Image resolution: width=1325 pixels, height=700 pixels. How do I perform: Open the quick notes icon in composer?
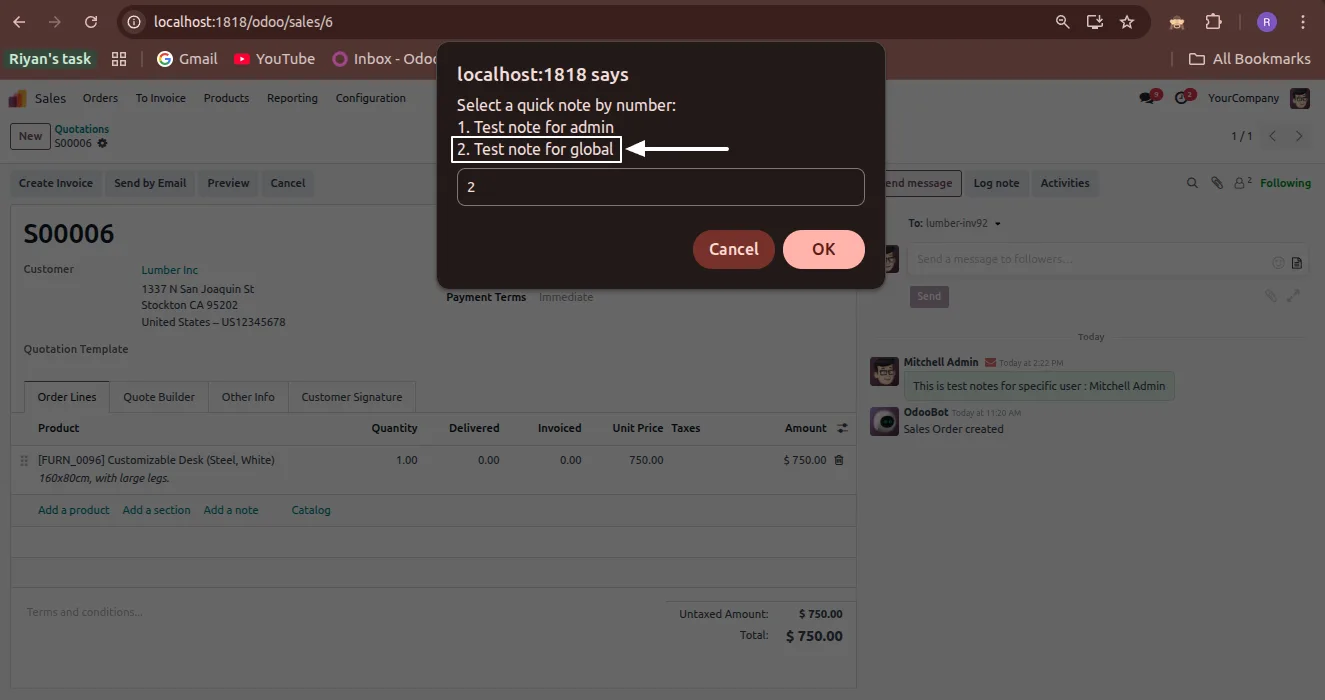coord(1297,263)
